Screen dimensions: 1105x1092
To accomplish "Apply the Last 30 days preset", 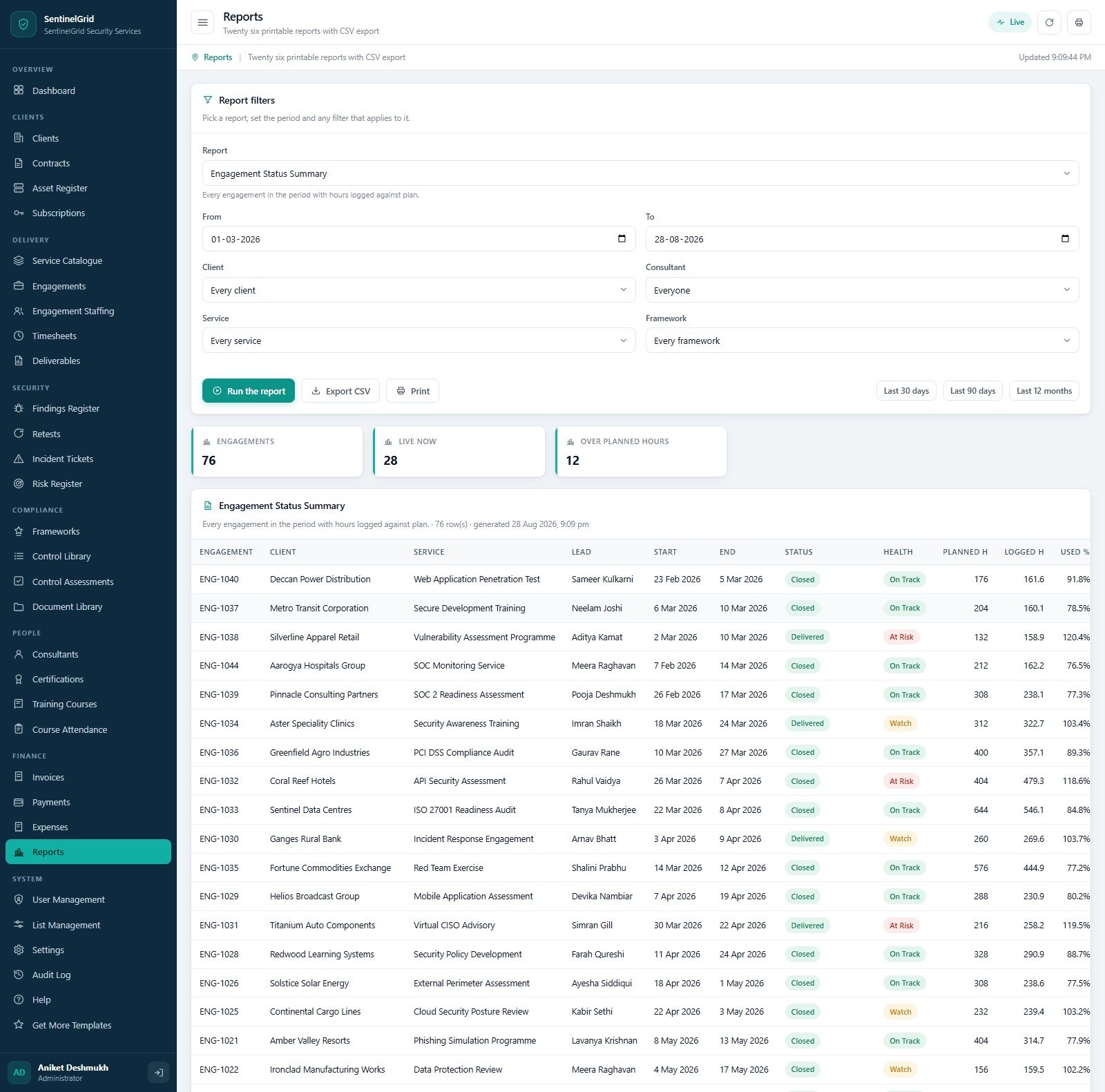I will click(x=906, y=391).
